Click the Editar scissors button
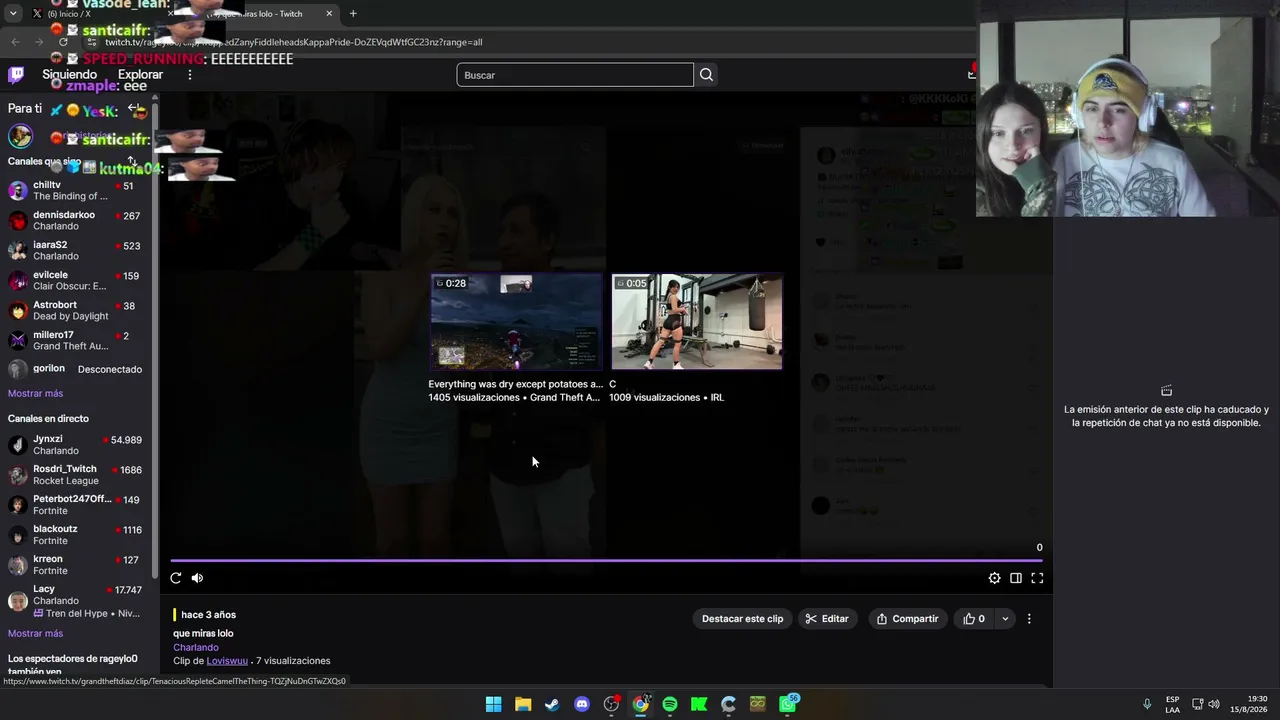1280x720 pixels. pyautogui.click(x=827, y=619)
